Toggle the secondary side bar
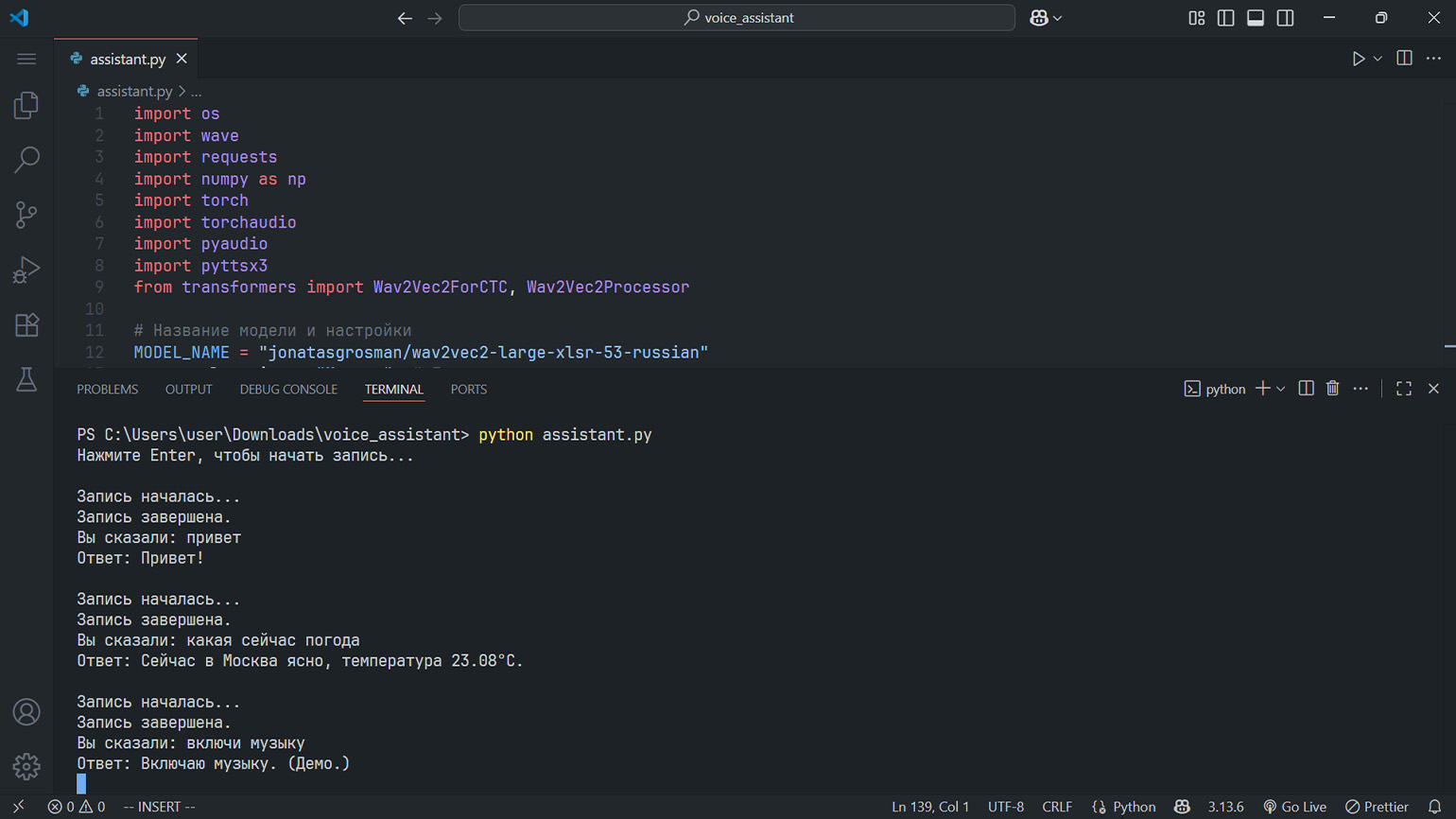 tap(1285, 18)
